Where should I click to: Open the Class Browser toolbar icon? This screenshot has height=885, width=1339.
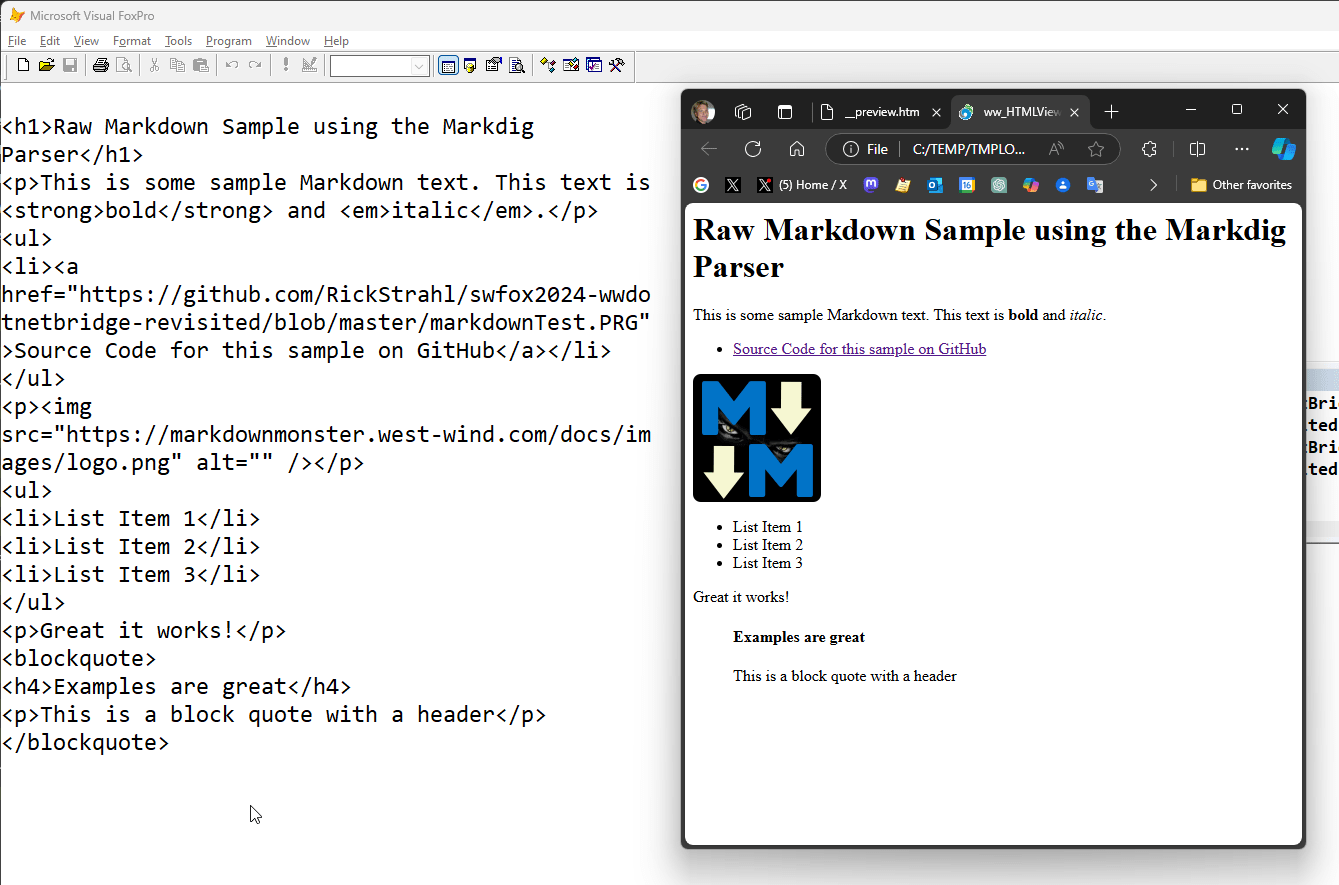[548, 66]
